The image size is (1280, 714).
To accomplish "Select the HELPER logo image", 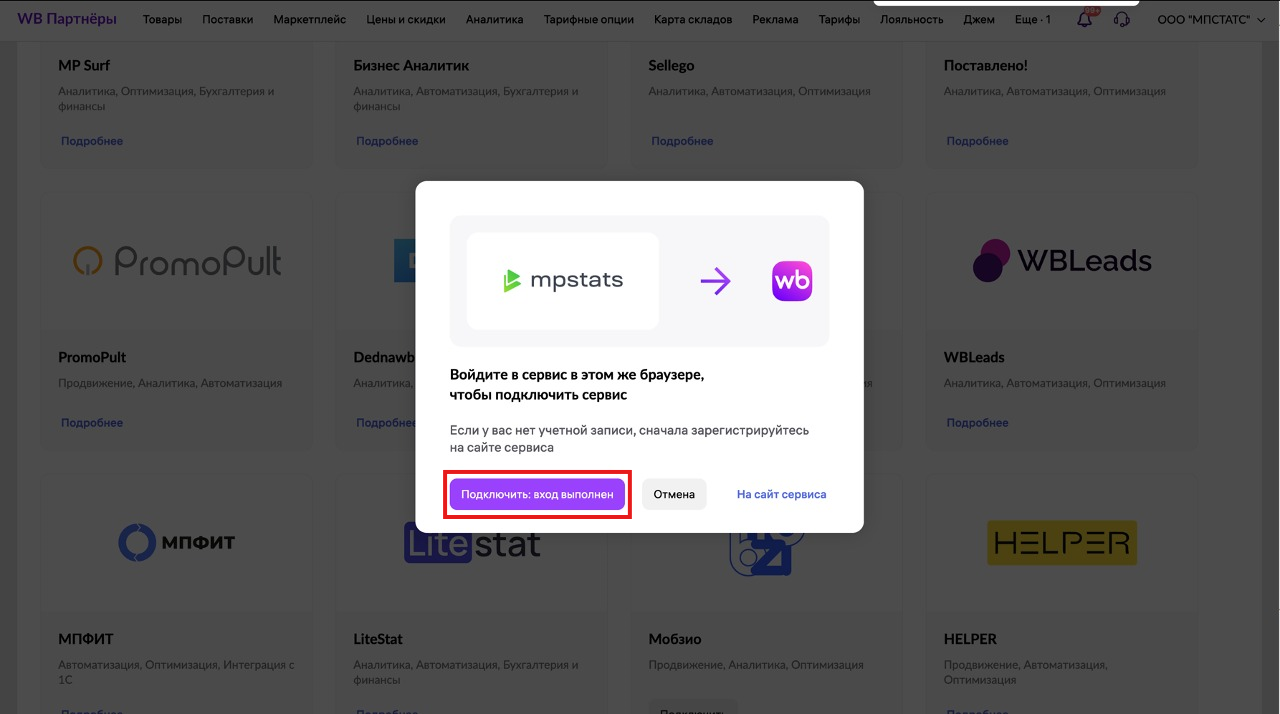I will coord(1062,542).
